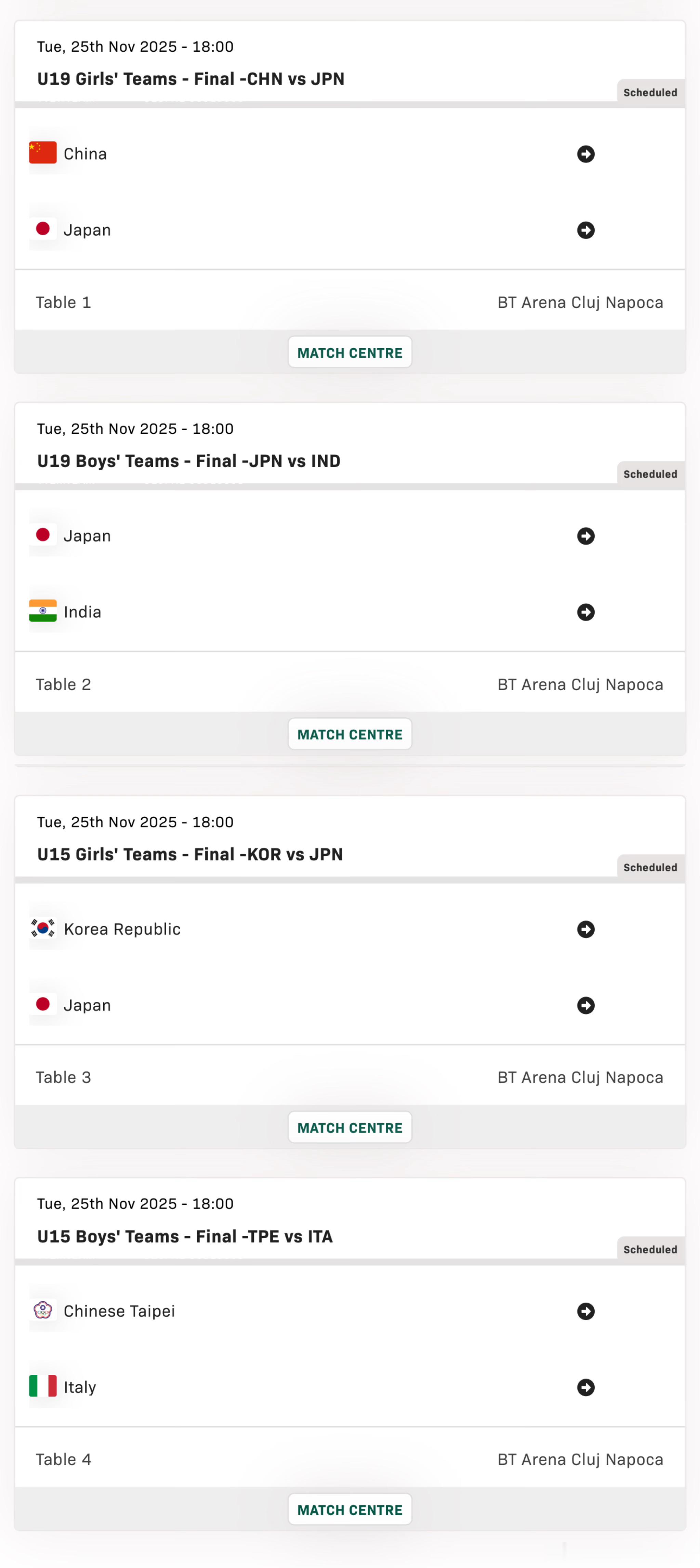Screen dimensions: 700x1568
Task: Click arrow icon beside Japan in U19 Girls' final
Action: (x=585, y=230)
